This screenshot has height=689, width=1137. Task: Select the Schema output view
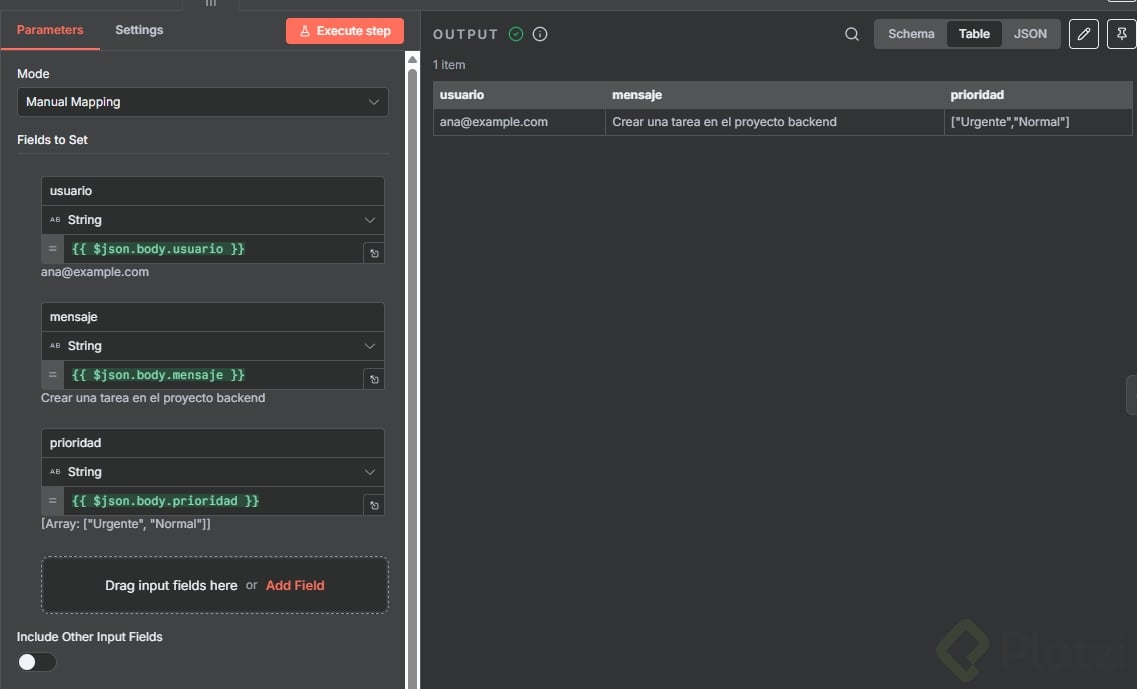911,34
